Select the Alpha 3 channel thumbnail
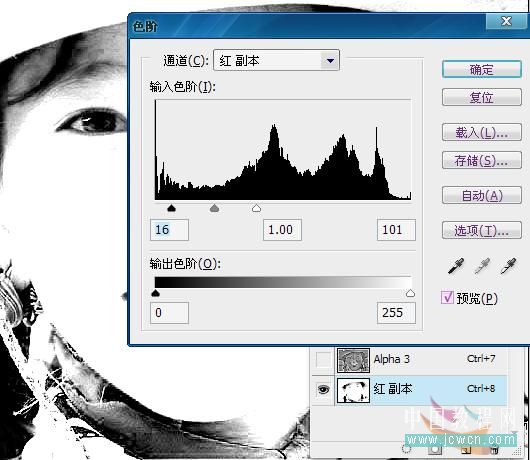The width and height of the screenshot is (530, 460). coord(353,360)
